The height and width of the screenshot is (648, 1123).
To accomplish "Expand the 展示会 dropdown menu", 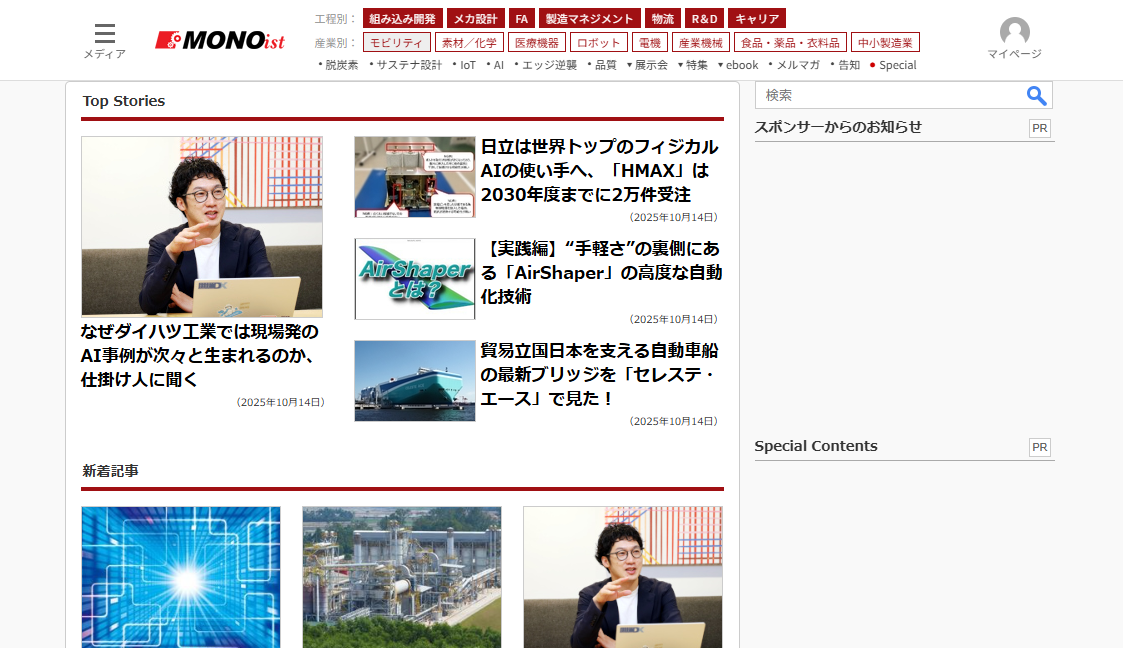I will tap(647, 65).
